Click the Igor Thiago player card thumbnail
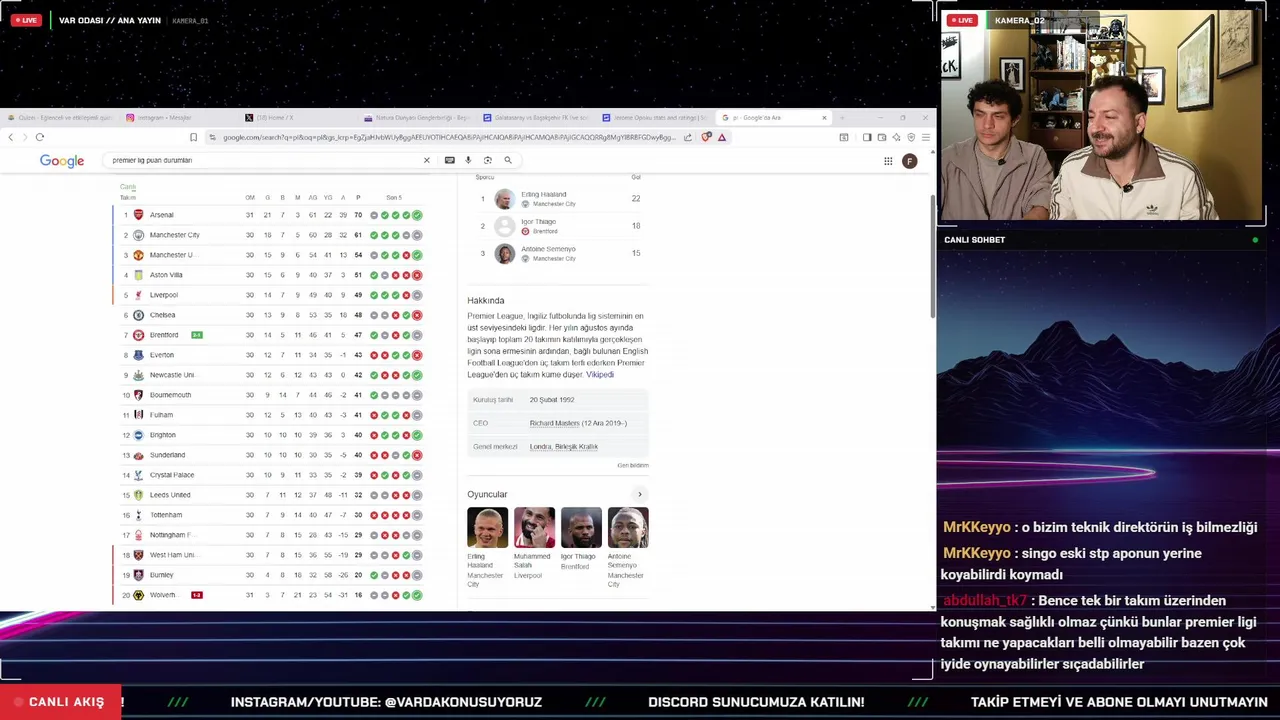 tap(581, 528)
